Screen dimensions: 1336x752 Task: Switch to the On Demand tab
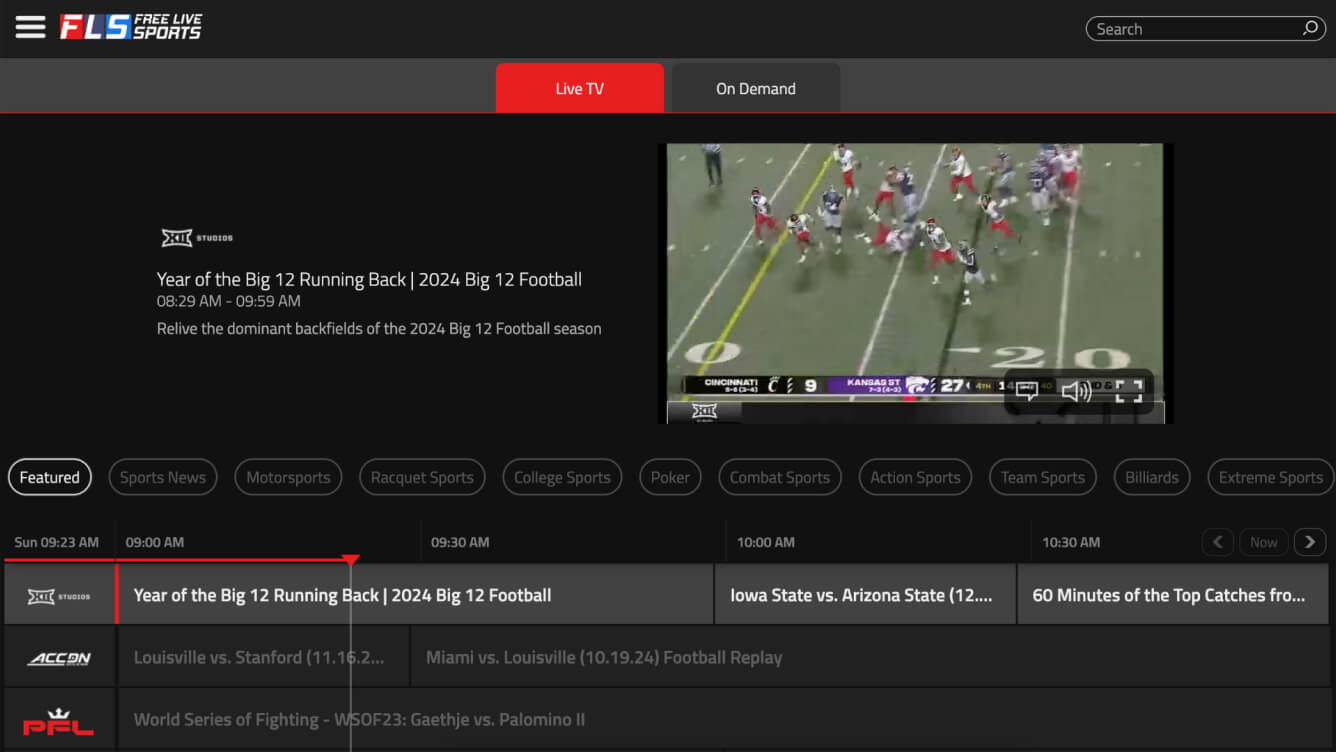[x=755, y=88]
